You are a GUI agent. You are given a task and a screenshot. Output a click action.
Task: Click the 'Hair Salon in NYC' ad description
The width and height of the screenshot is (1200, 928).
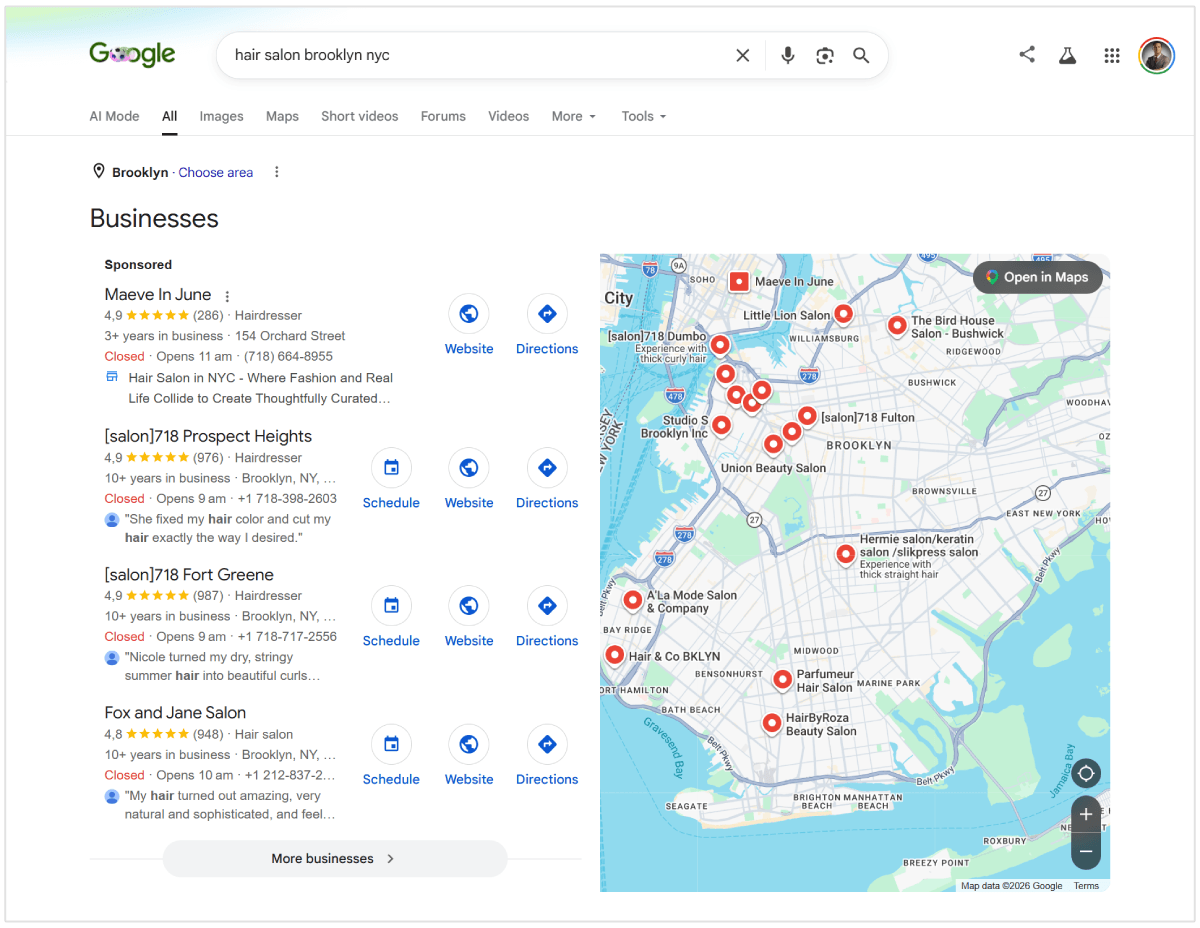[x=259, y=388]
